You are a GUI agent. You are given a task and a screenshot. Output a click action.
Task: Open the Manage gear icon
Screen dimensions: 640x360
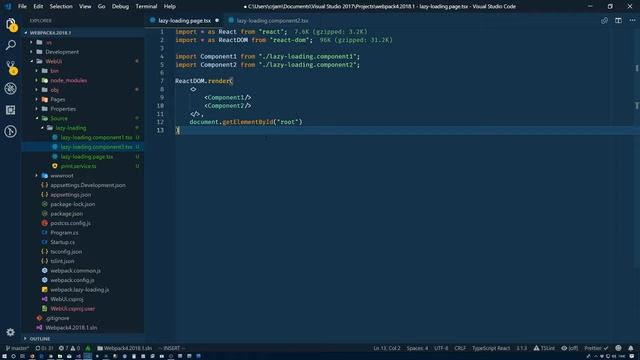pos(11,332)
